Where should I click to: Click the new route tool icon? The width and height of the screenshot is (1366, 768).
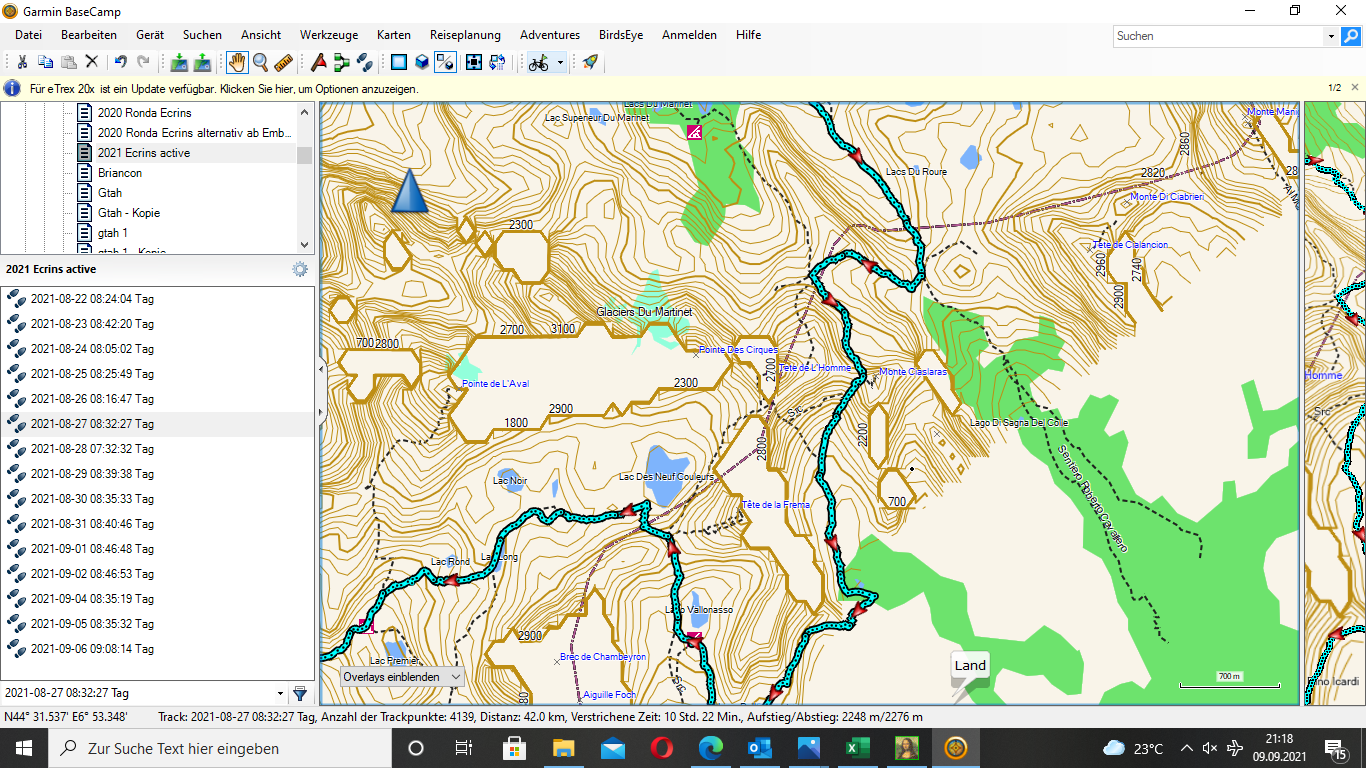pyautogui.click(x=342, y=62)
